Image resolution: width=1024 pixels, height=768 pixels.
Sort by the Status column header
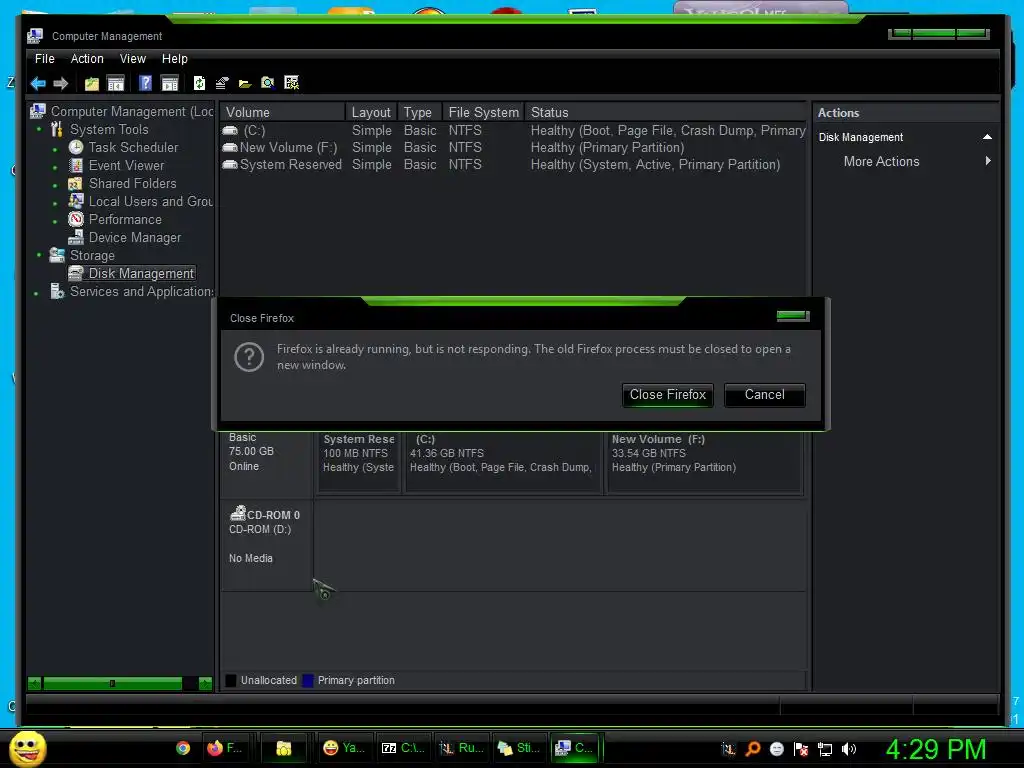[x=665, y=112]
